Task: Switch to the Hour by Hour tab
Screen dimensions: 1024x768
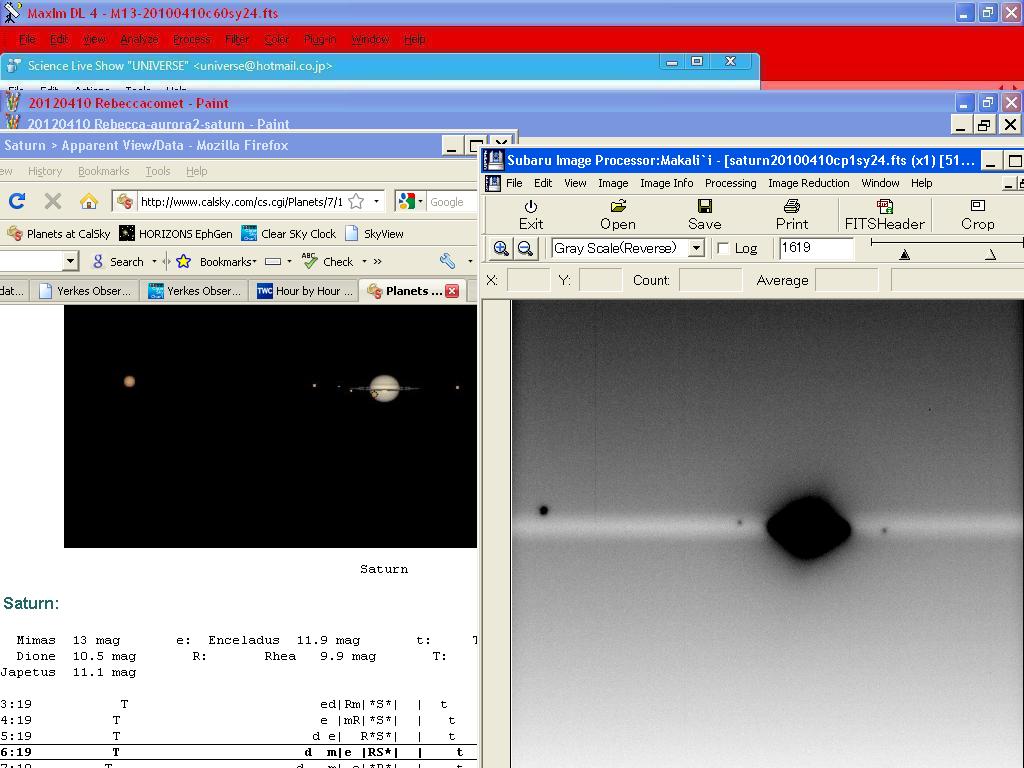Action: (x=305, y=291)
